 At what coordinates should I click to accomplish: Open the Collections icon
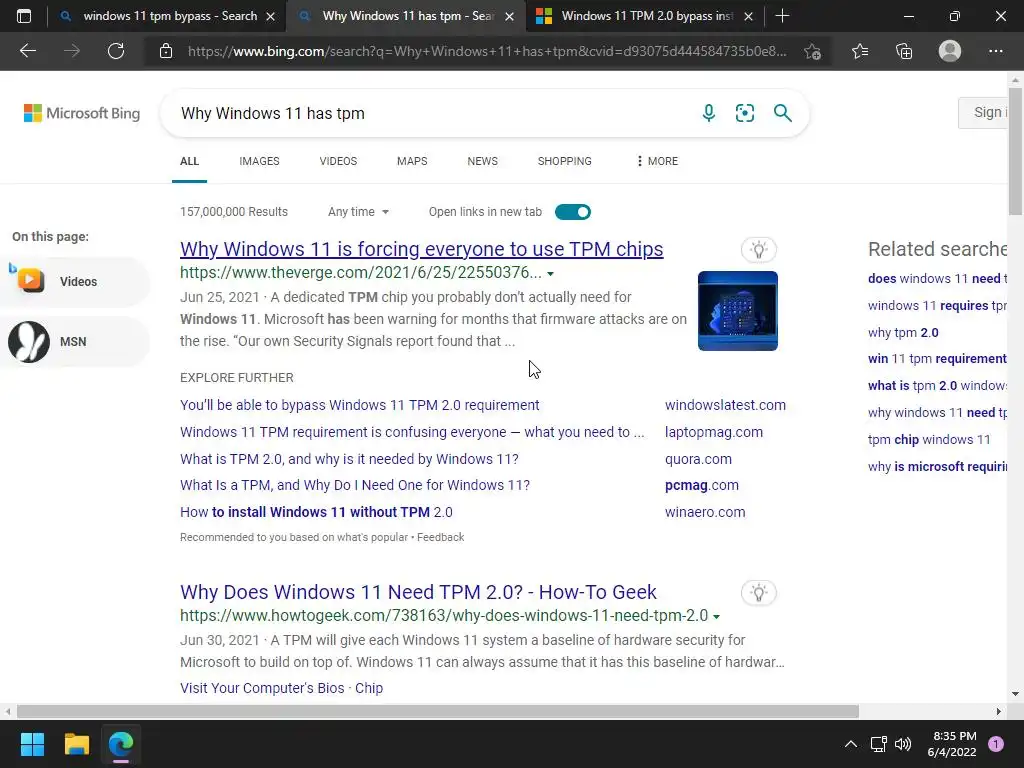pos(904,51)
